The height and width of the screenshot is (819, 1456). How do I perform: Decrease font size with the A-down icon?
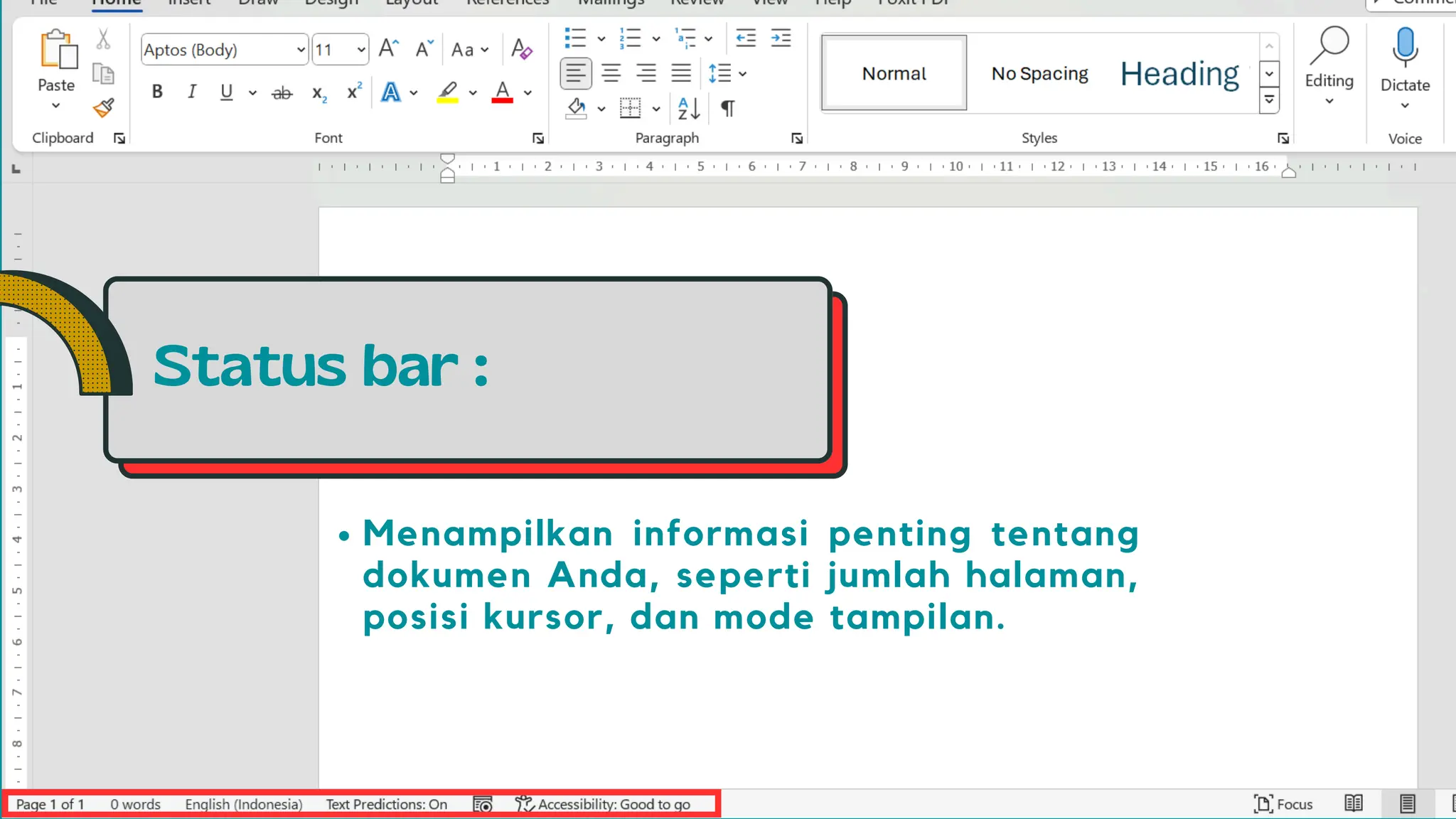click(x=424, y=49)
